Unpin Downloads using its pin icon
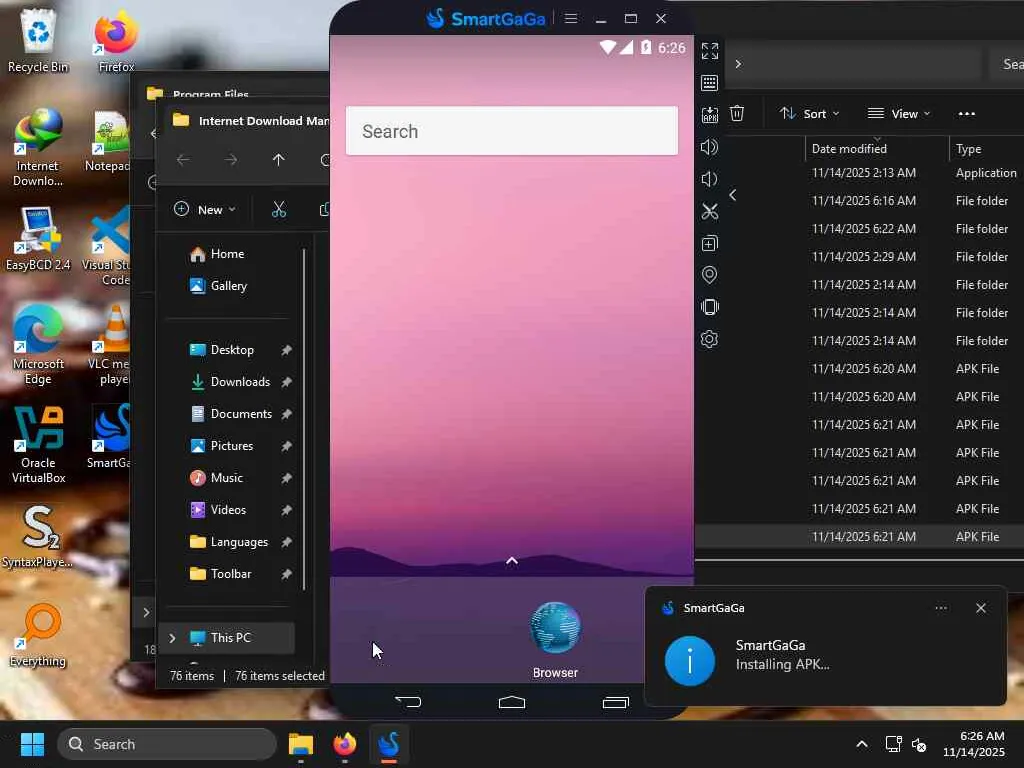1024x768 pixels. pyautogui.click(x=286, y=382)
